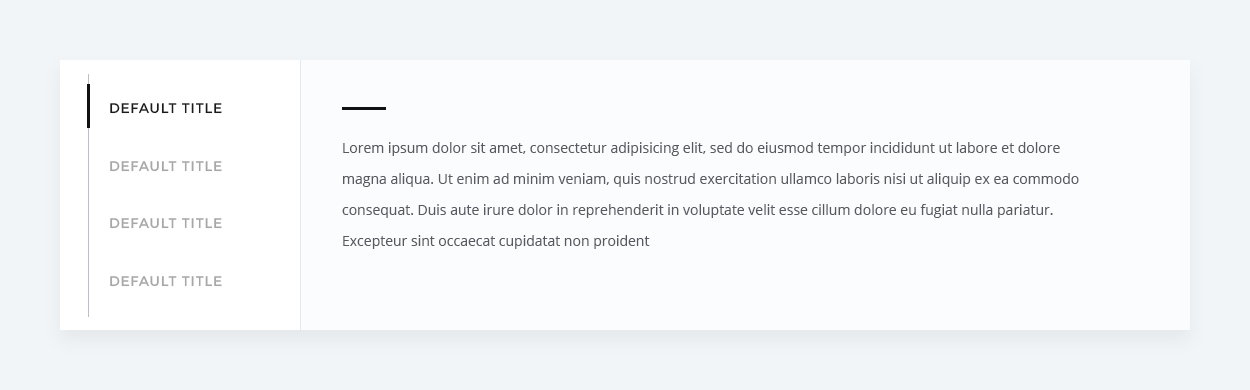The width and height of the screenshot is (1250, 390).
Task: Click the word "cupidatat" in last line
Action: tap(529, 241)
